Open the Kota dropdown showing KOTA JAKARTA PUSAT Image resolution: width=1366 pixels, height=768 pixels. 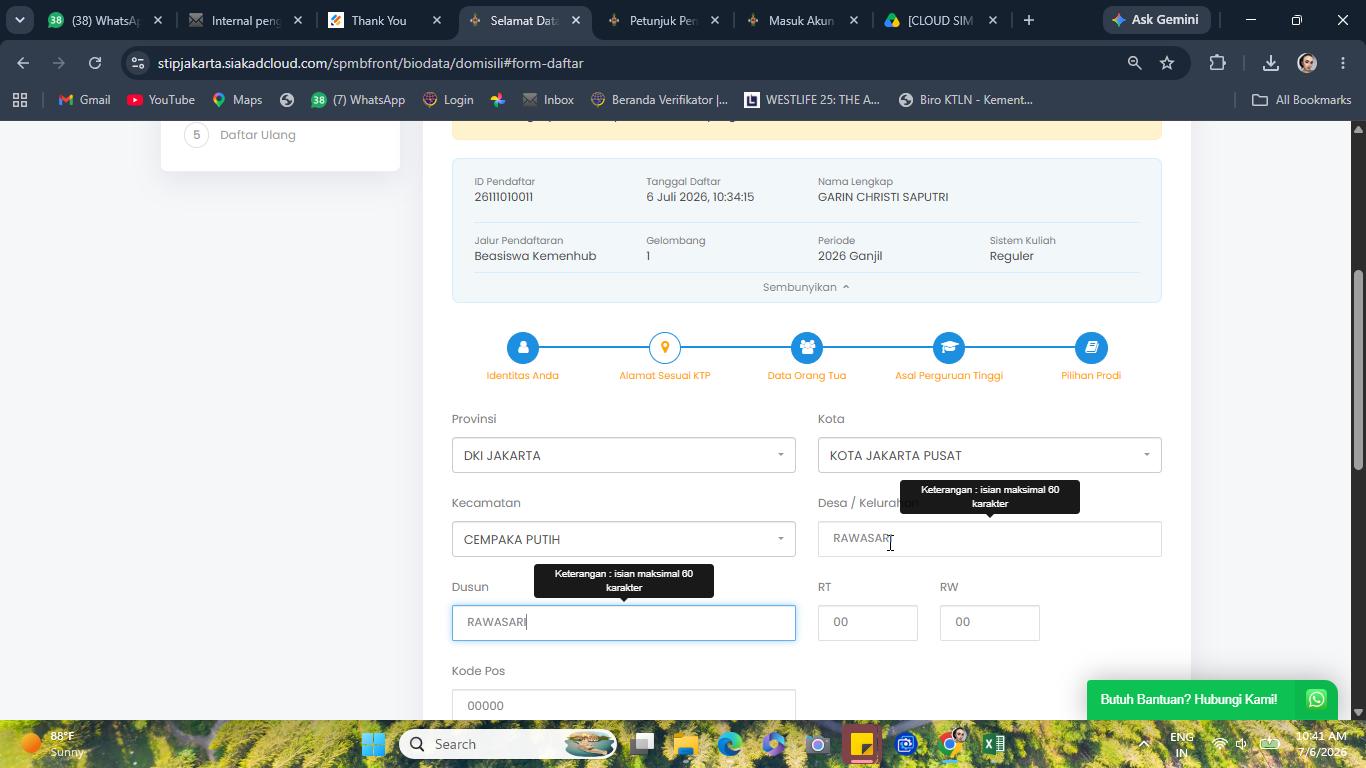[989, 455]
